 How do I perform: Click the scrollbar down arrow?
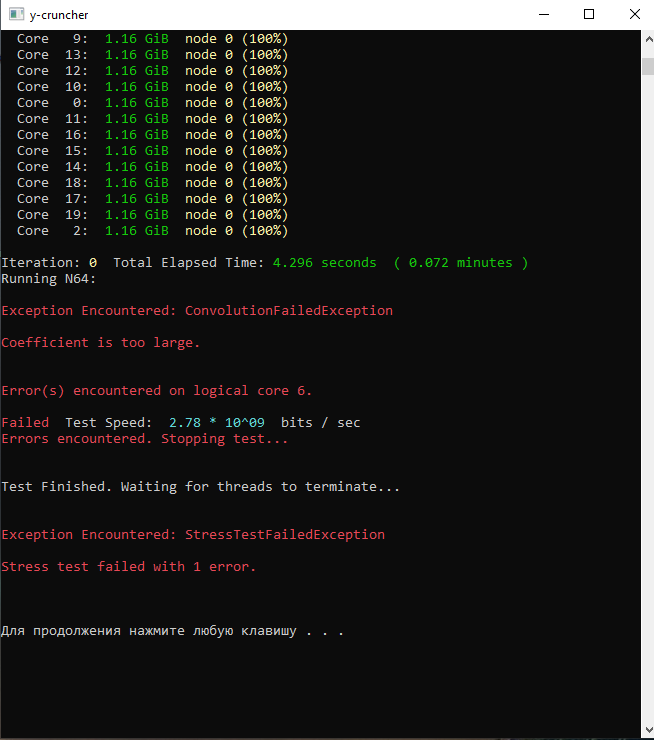[648, 730]
